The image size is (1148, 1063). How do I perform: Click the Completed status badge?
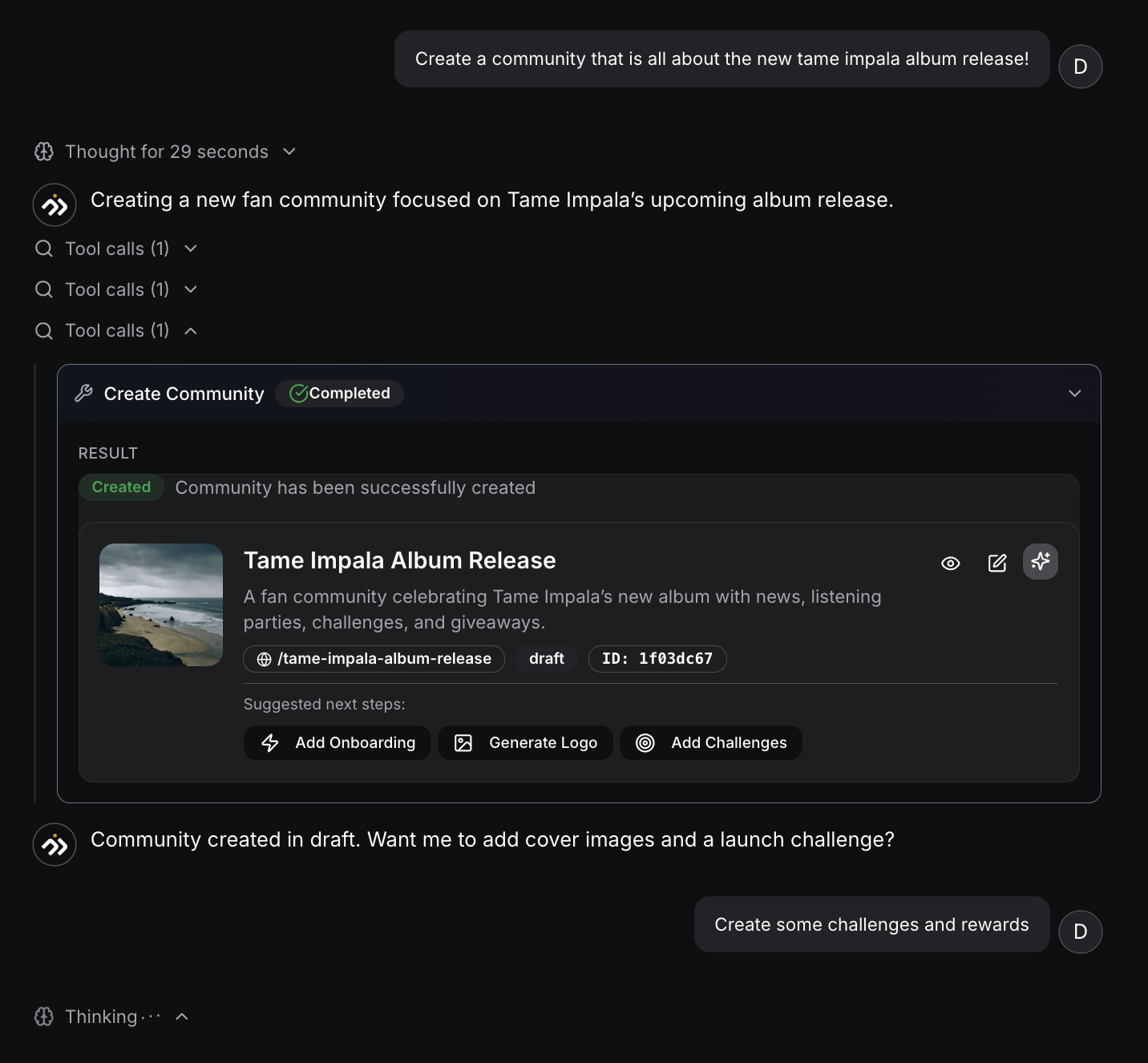pyautogui.click(x=339, y=394)
